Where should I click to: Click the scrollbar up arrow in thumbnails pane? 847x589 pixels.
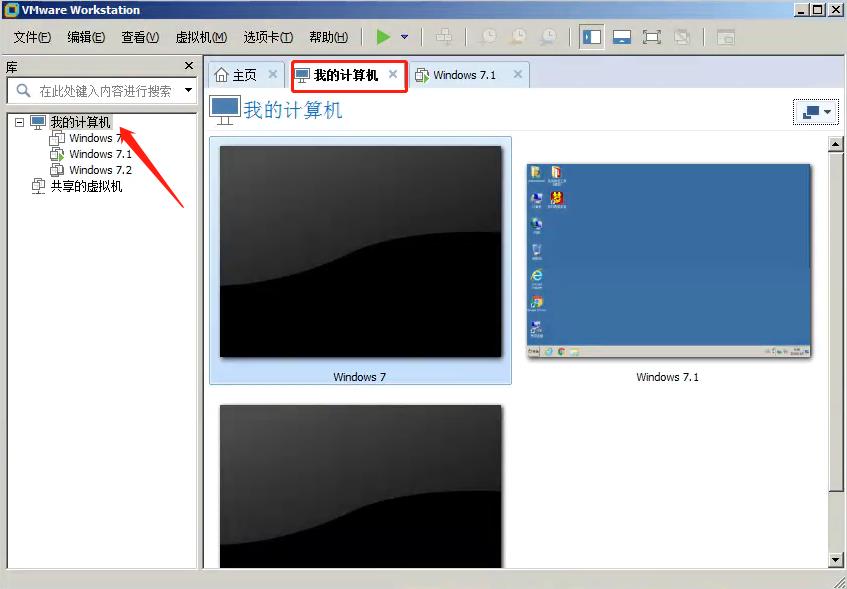(835, 144)
